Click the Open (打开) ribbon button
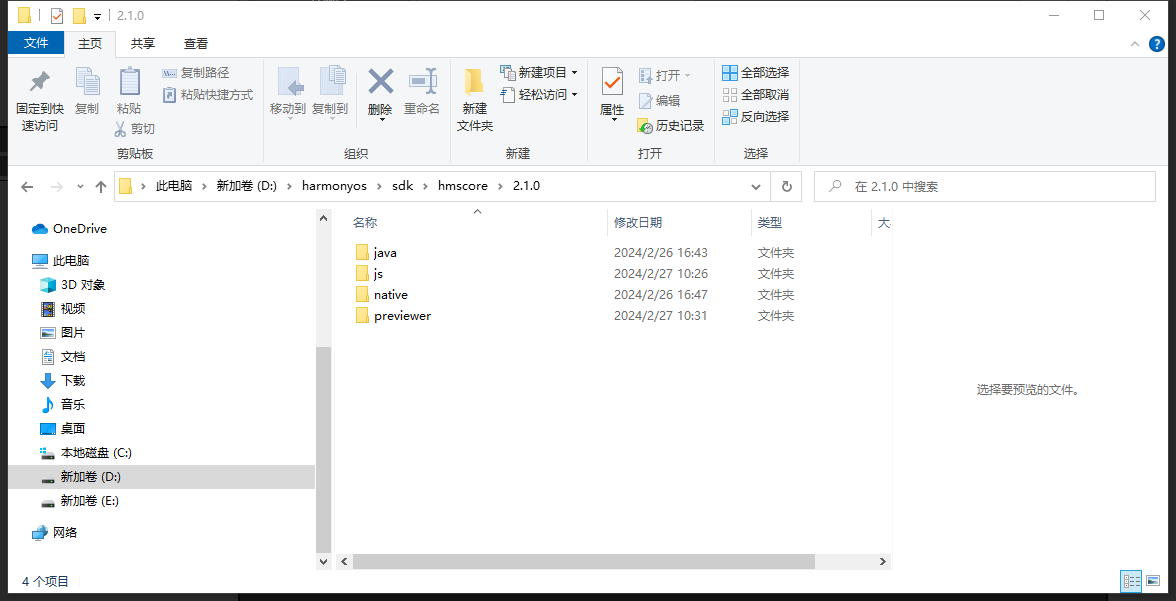Image resolution: width=1176 pixels, height=601 pixels. tap(664, 76)
